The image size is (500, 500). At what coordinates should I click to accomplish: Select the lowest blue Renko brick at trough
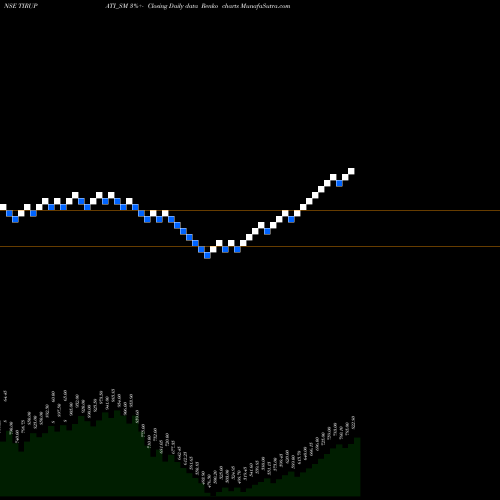point(207,255)
